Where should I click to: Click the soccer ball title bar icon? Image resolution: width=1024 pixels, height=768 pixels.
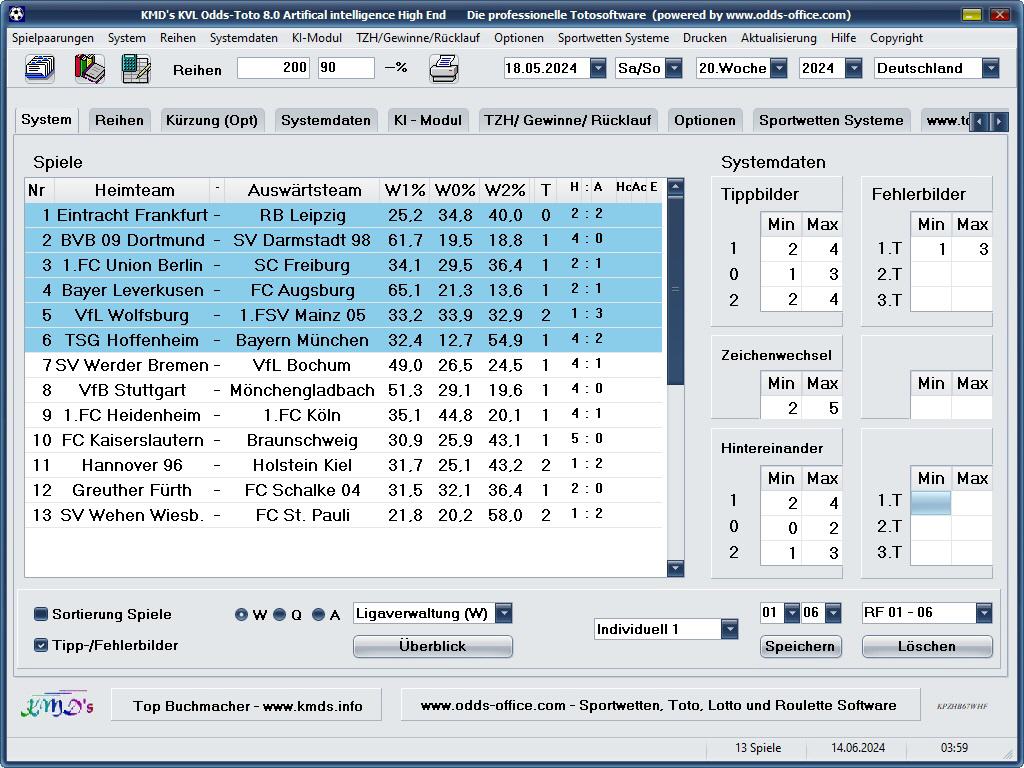pyautogui.click(x=16, y=14)
